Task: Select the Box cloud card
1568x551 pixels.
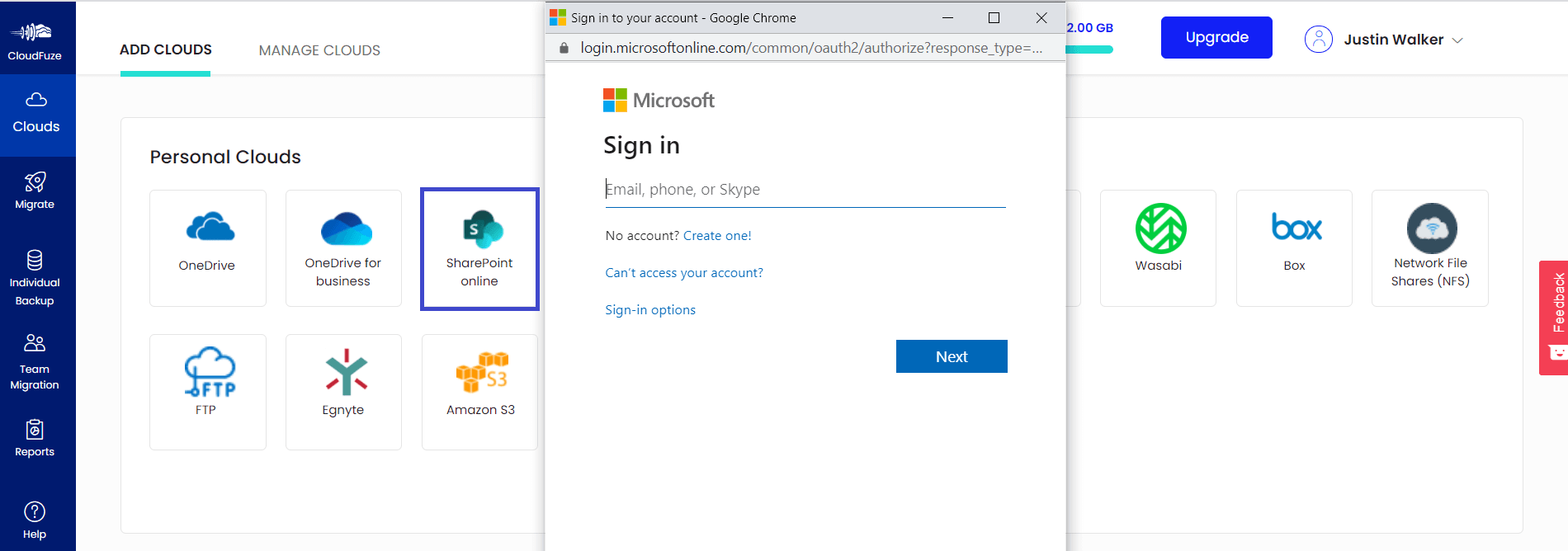Action: click(x=1294, y=248)
